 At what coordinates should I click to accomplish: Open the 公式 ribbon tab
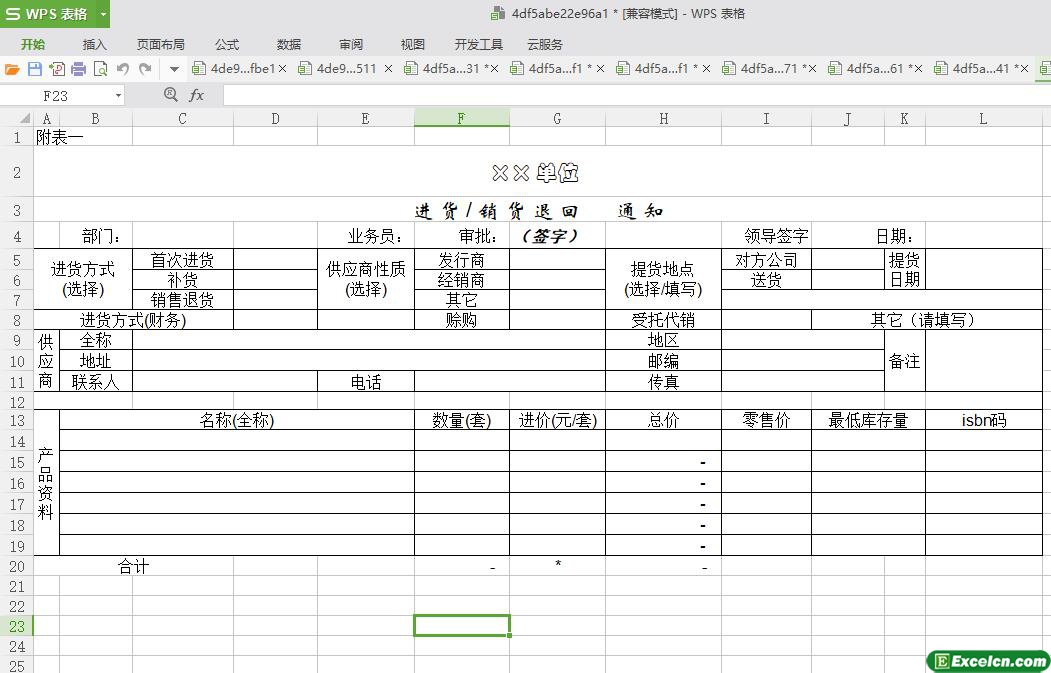click(227, 44)
